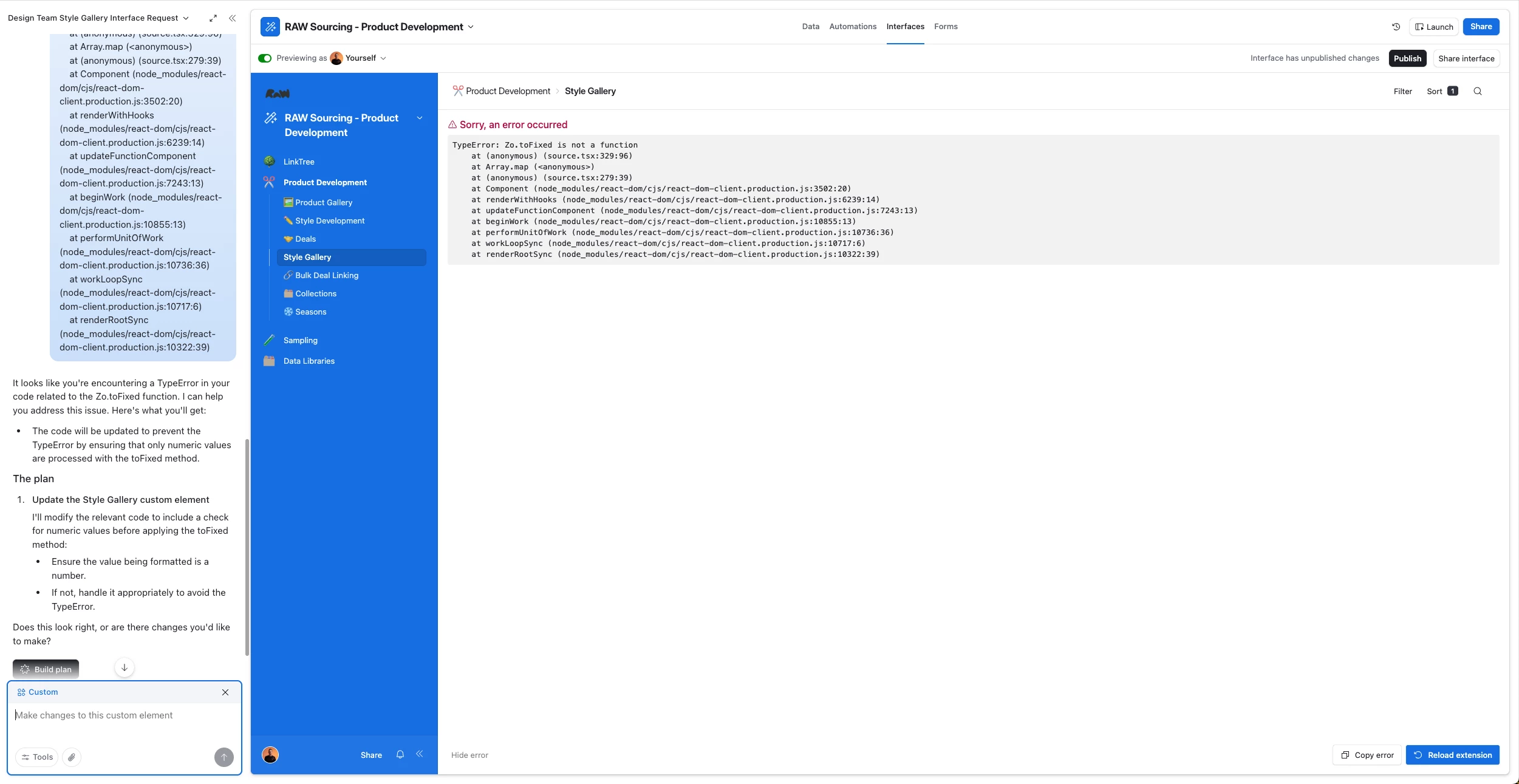Switch to the Forms tab
This screenshot has height=784, width=1519.
click(x=945, y=27)
